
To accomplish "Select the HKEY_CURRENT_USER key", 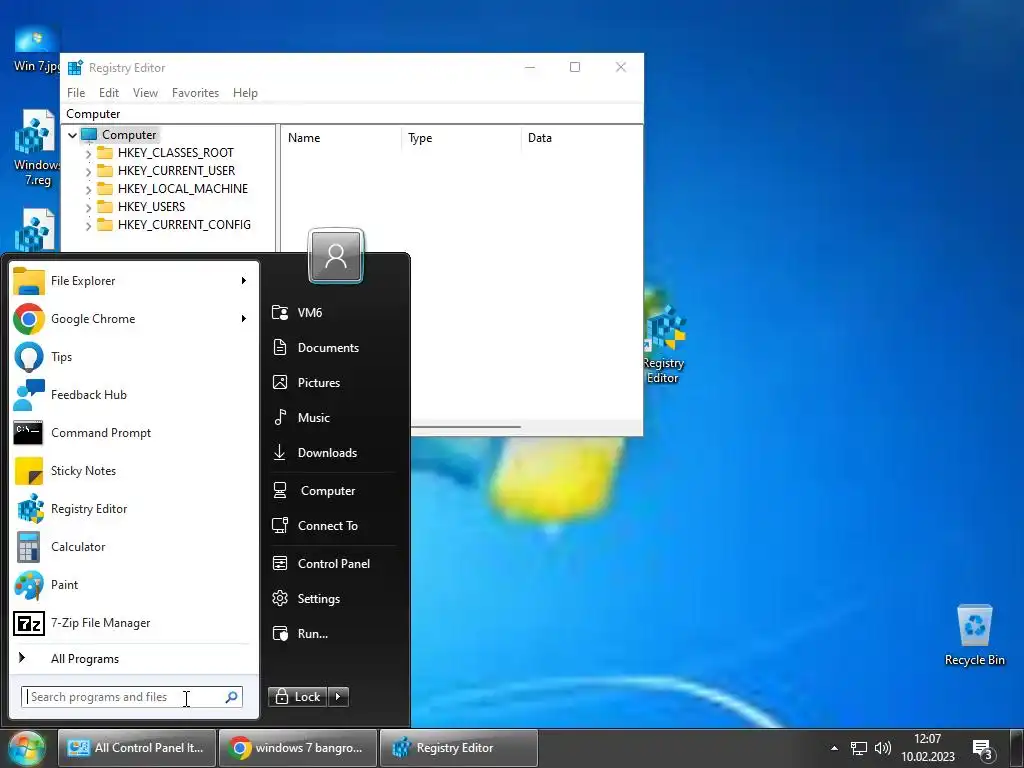I will (x=176, y=170).
